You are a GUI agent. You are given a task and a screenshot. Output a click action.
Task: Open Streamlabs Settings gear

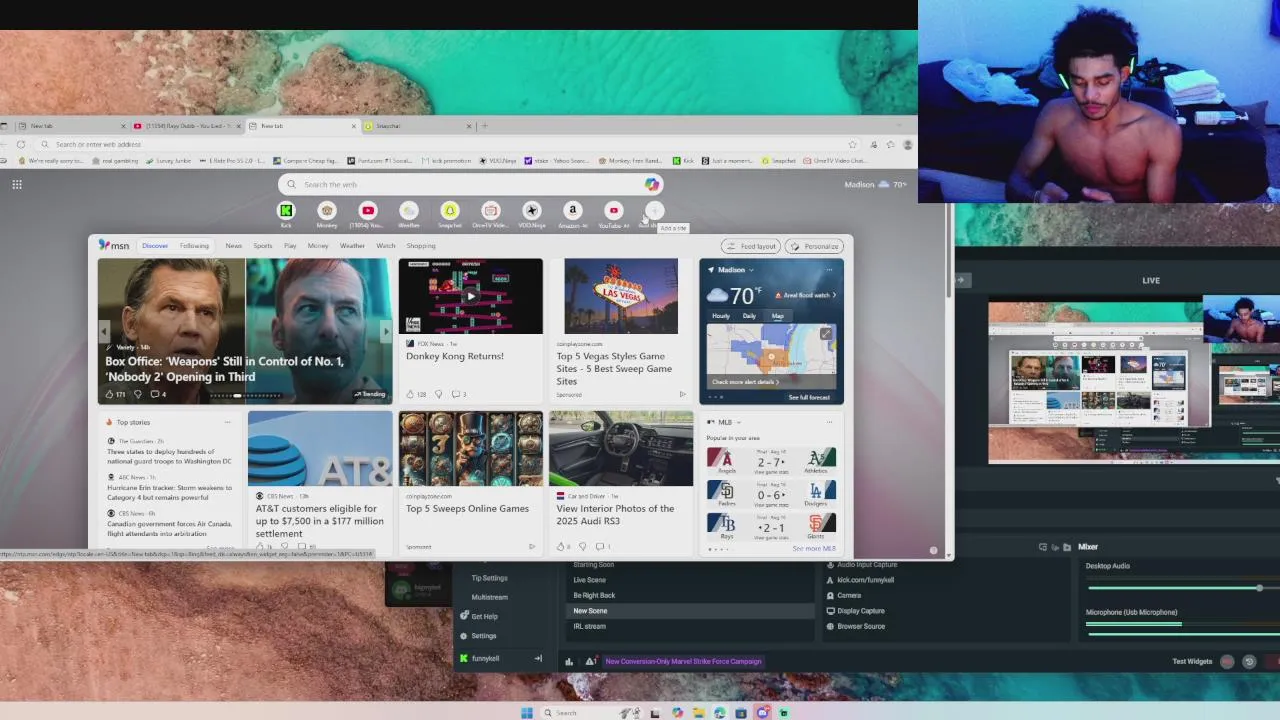(463, 636)
